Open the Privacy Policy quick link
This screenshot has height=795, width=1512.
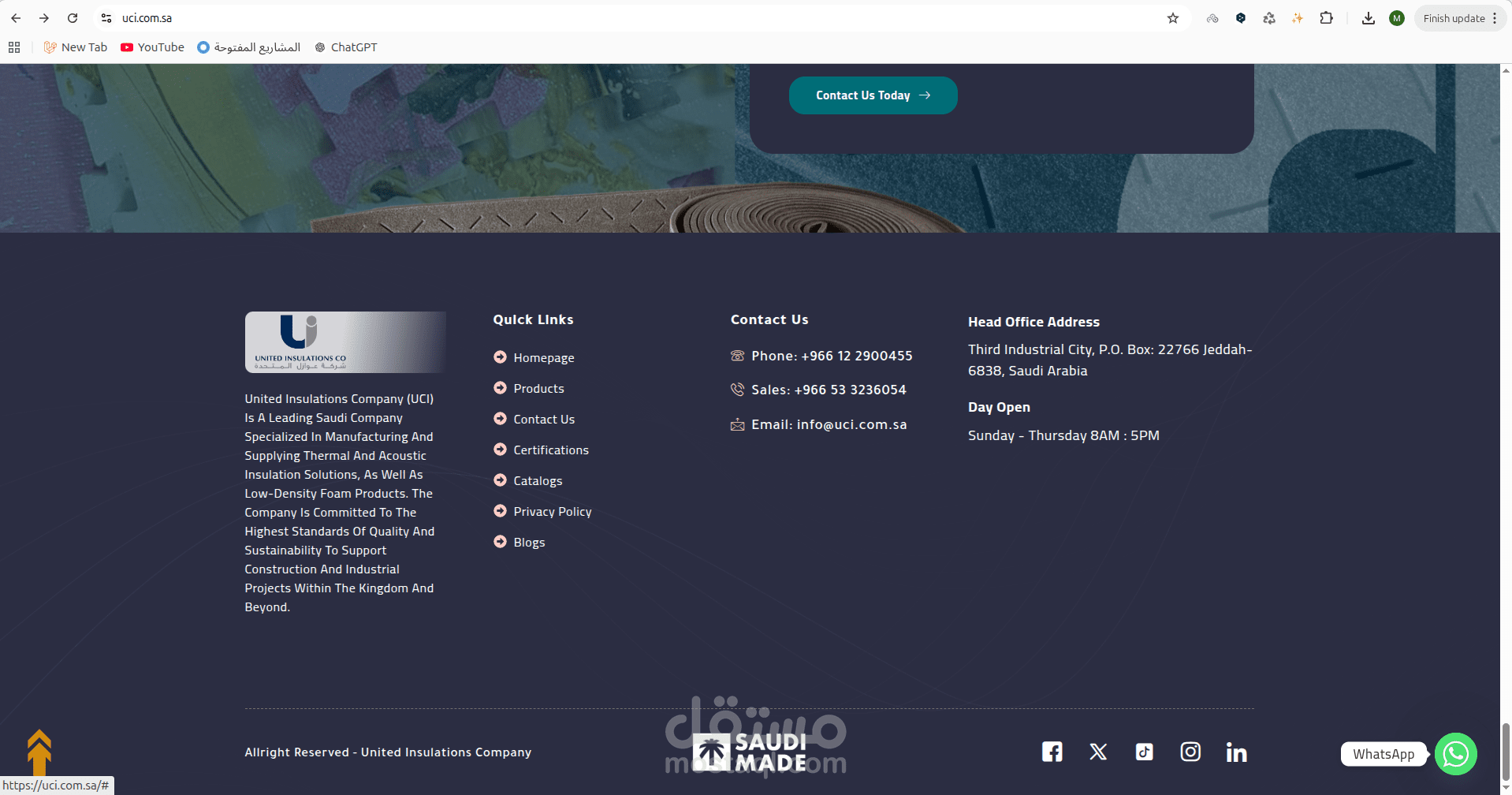tap(553, 511)
